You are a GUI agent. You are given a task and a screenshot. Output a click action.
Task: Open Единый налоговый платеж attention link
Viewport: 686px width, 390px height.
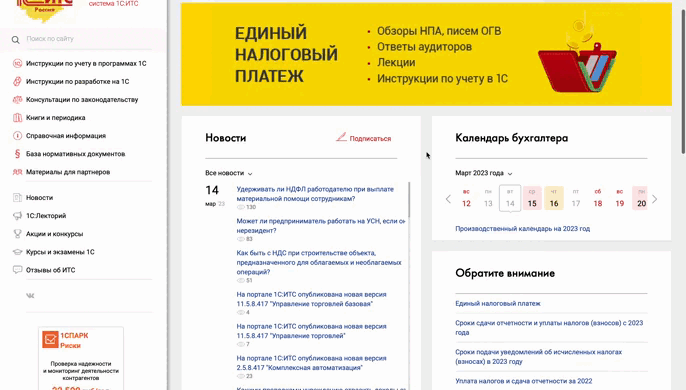coord(498,303)
